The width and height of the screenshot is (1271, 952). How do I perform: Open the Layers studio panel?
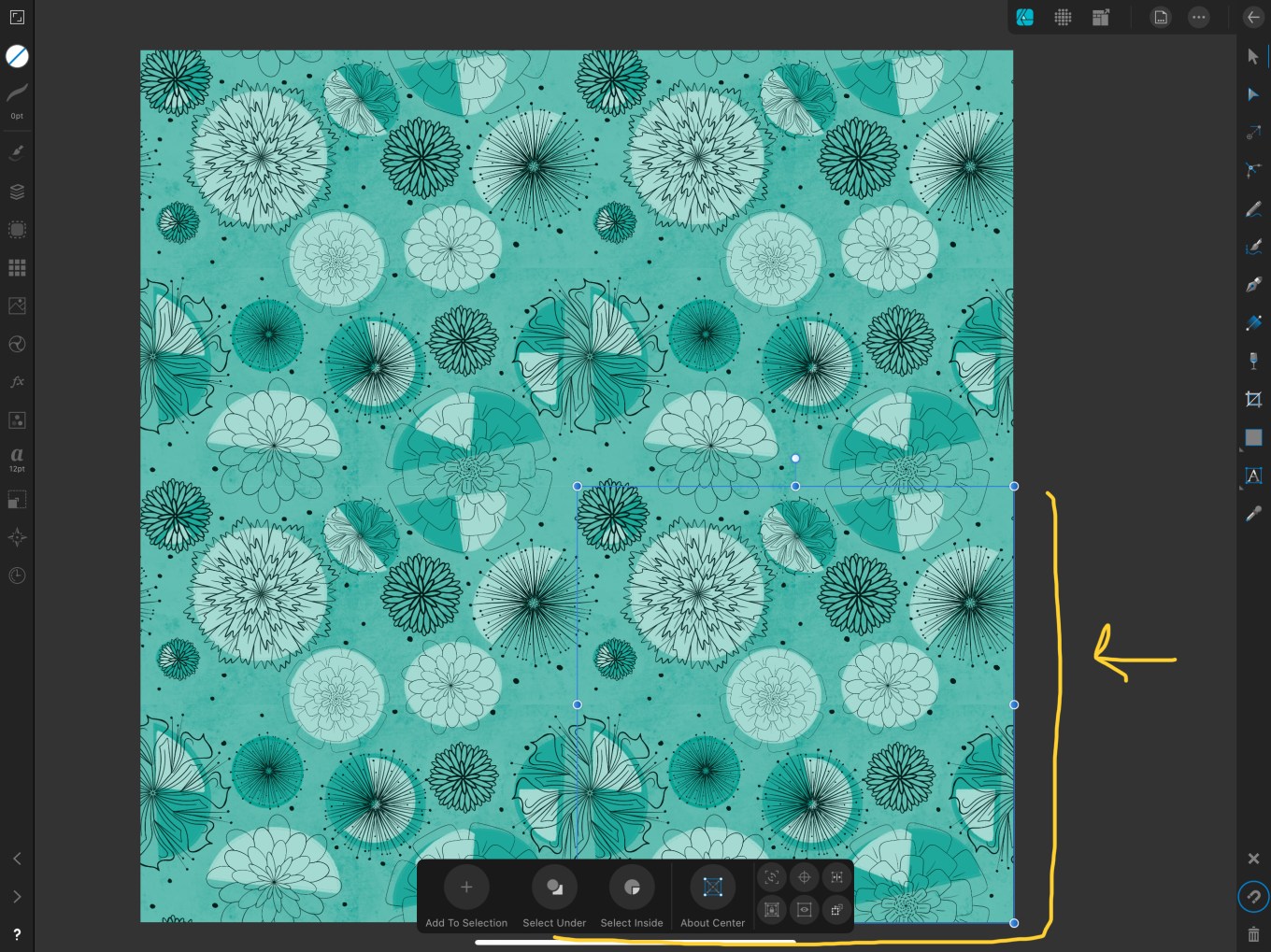pyautogui.click(x=17, y=192)
